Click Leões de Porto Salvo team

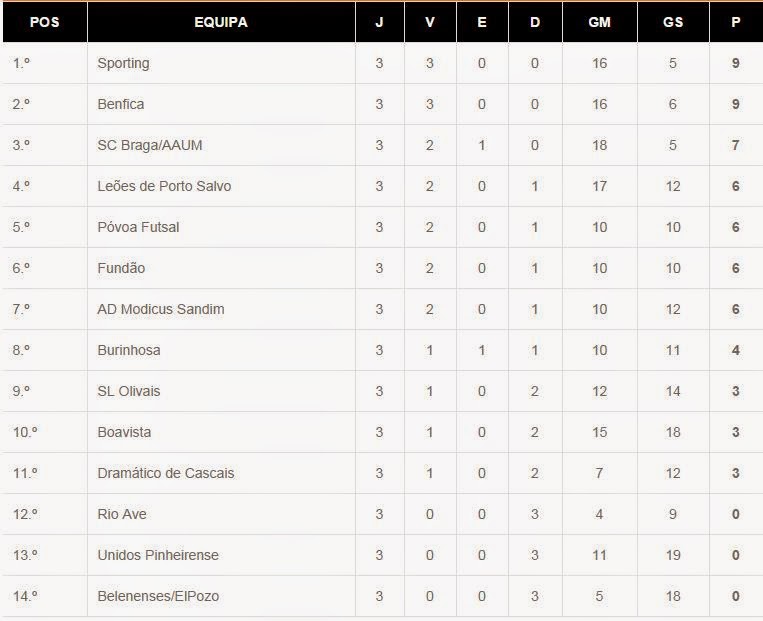(164, 186)
